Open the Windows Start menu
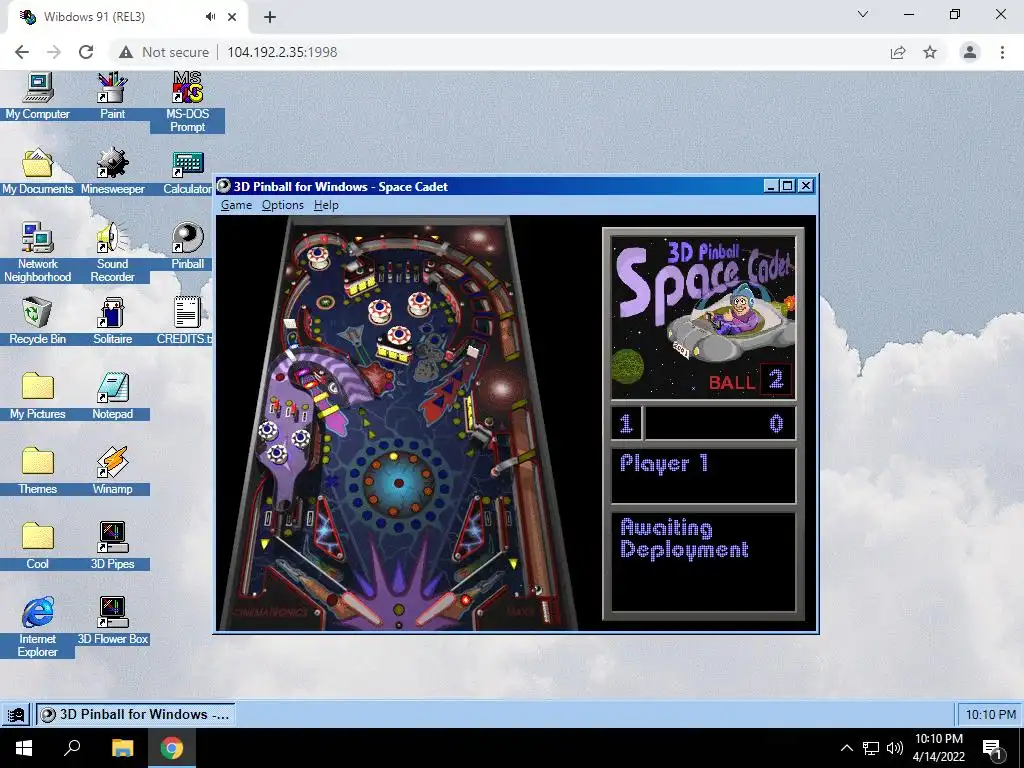The width and height of the screenshot is (1024, 768). click(x=24, y=748)
